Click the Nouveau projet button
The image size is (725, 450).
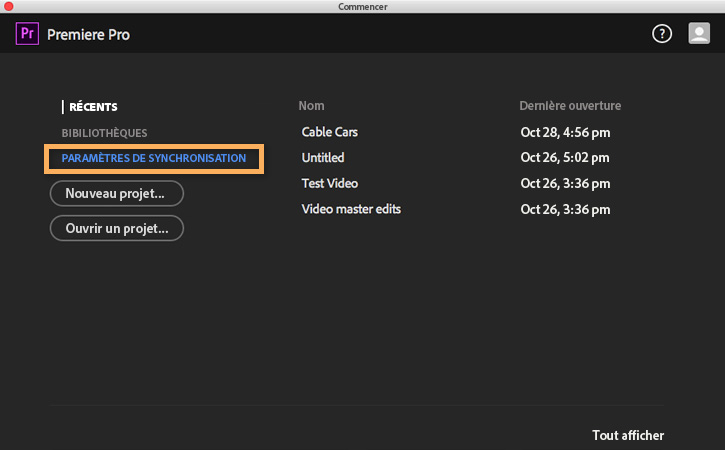click(x=117, y=193)
